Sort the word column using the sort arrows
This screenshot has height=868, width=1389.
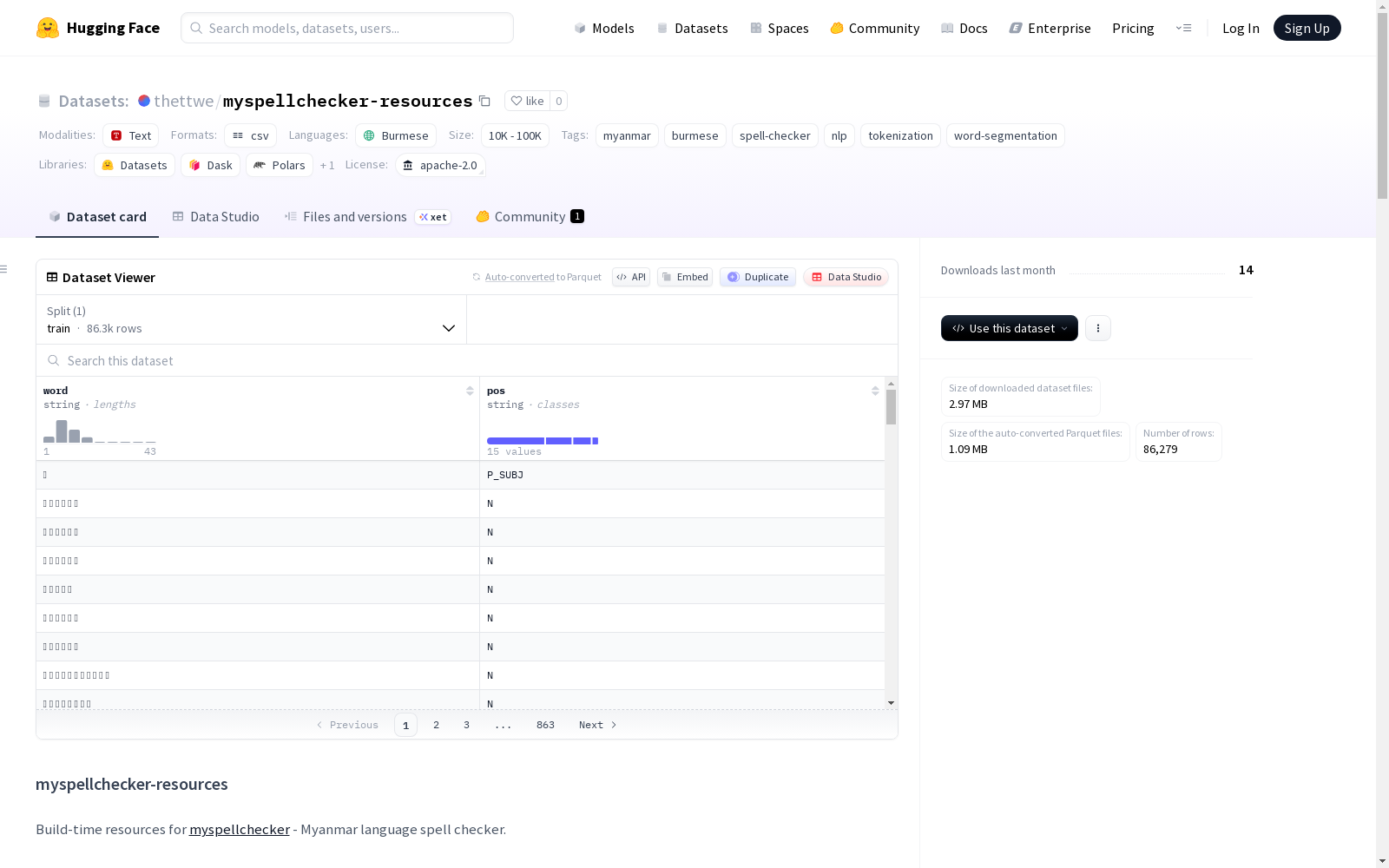470,391
